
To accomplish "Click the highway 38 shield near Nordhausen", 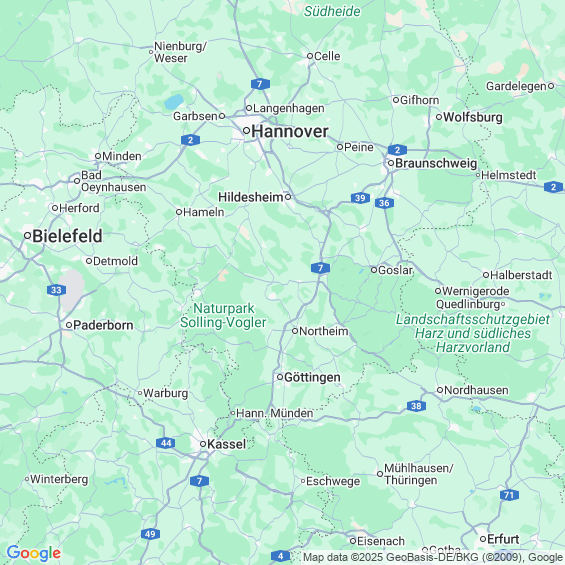I will point(416,406).
